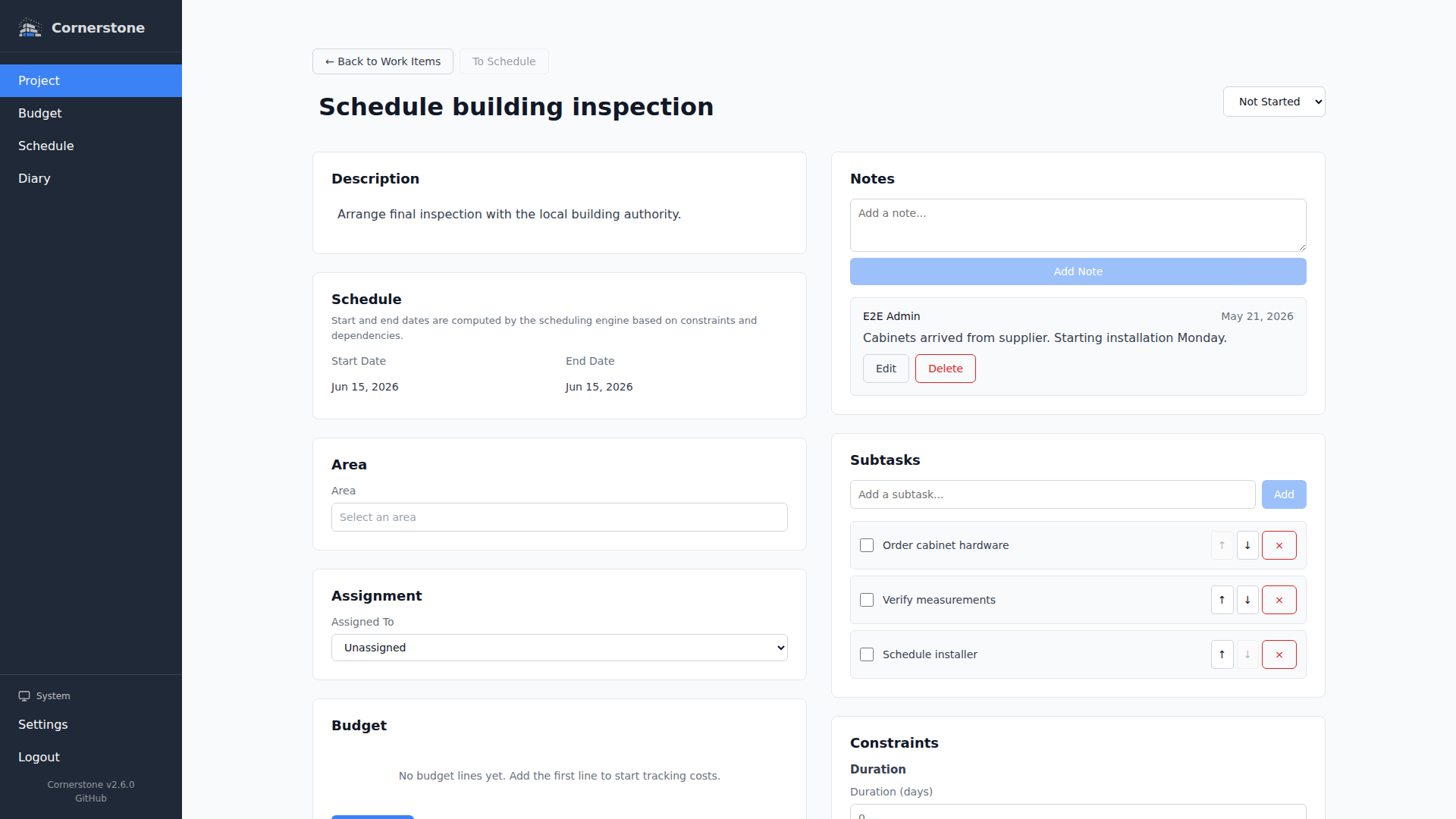Move 'Schedule installer' subtask up
Viewport: 1456px width, 819px height.
[1222, 654]
